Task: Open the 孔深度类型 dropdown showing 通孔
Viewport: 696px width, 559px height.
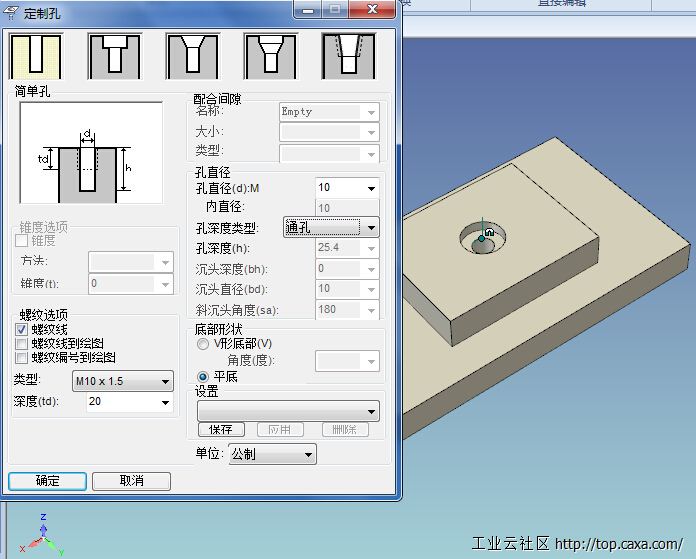Action: tap(331, 227)
